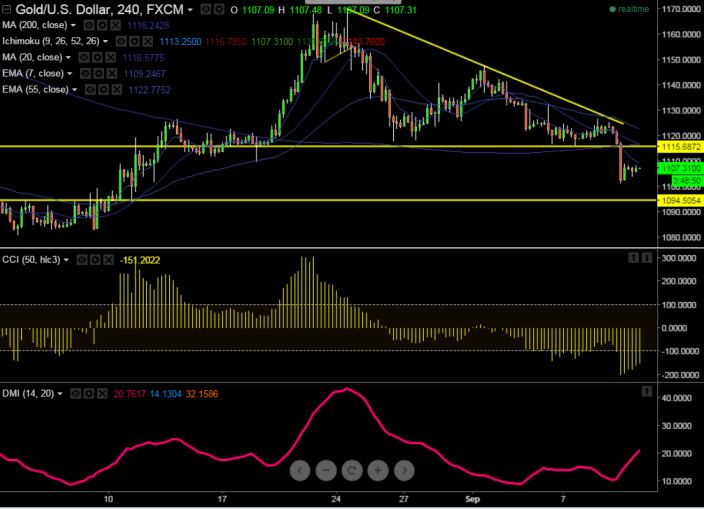The image size is (704, 509).
Task: Expand the Ichimoku indicator dropdown arrow
Action: click(106, 42)
